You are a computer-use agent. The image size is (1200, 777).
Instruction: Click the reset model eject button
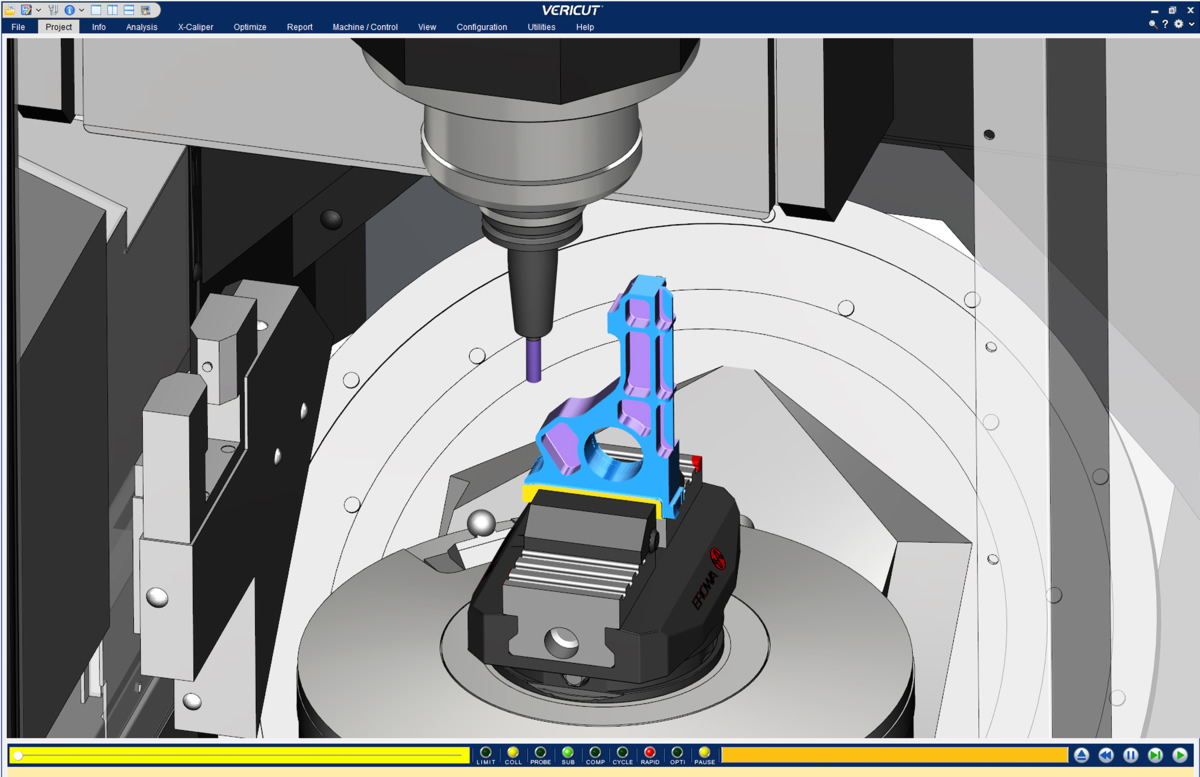pos(1081,756)
